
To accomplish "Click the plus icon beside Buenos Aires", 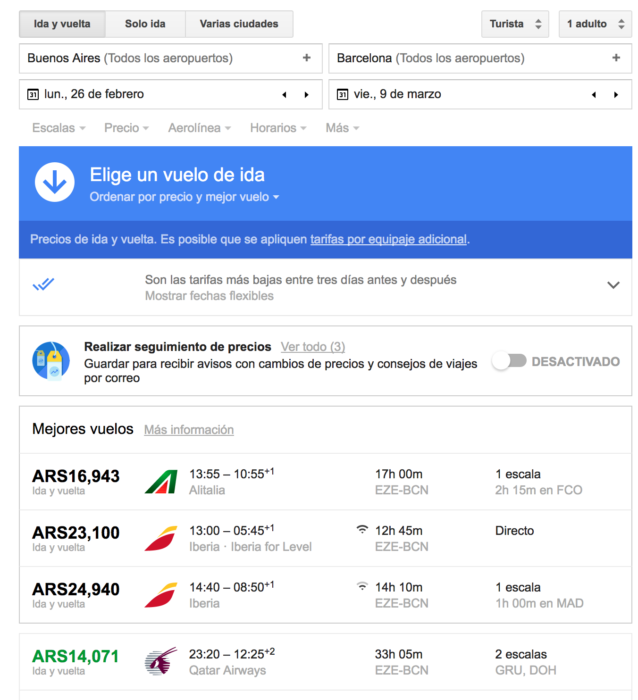I will pos(306,58).
